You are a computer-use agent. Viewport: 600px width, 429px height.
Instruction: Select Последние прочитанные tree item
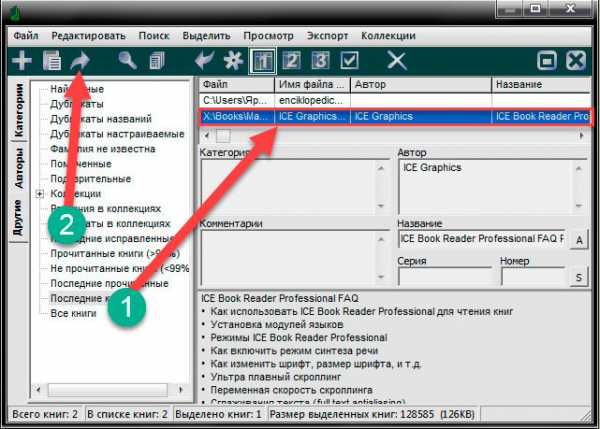[109, 284]
